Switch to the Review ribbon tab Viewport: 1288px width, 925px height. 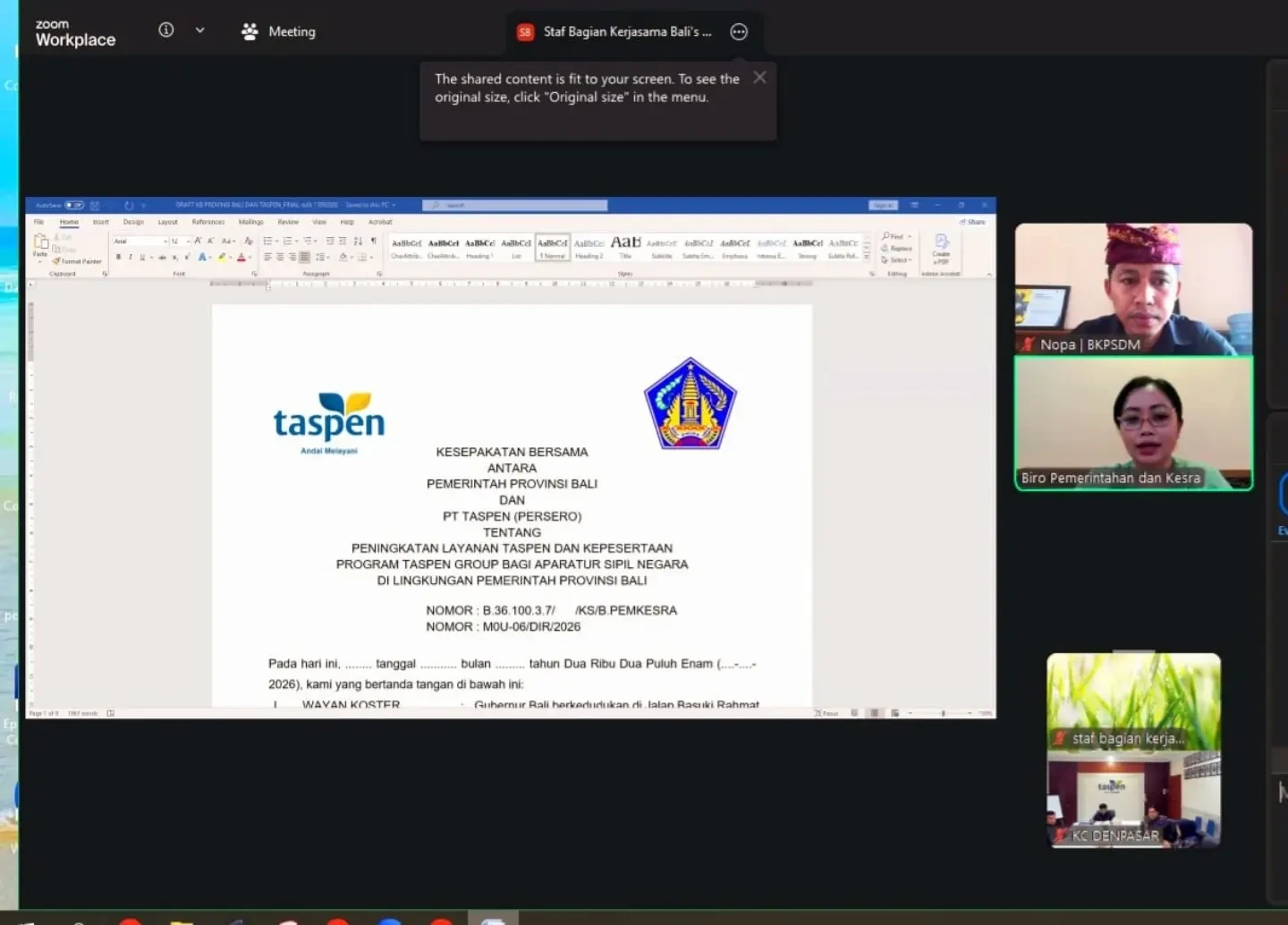pos(288,222)
